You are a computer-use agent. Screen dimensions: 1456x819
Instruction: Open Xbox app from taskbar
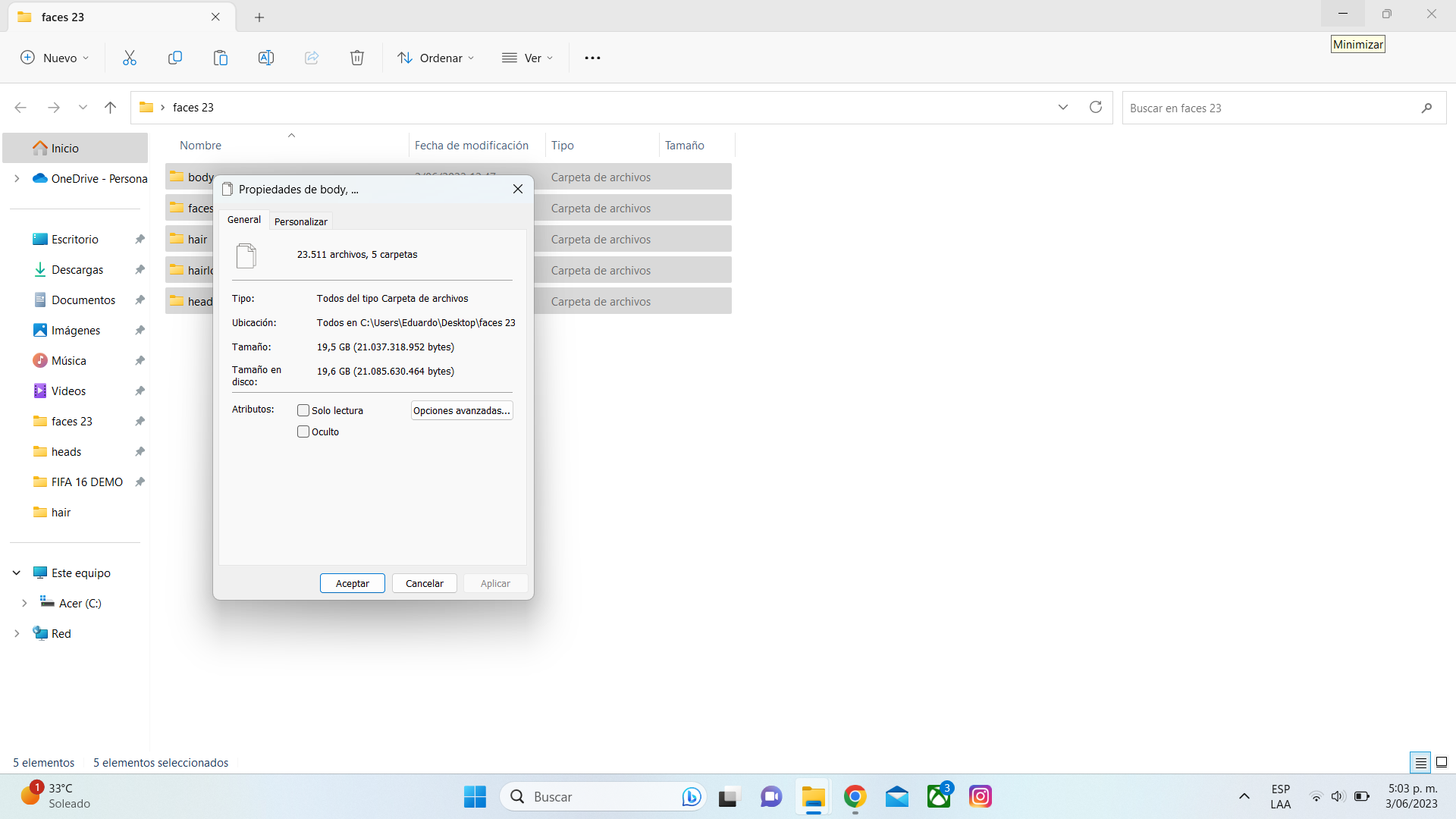pyautogui.click(x=939, y=796)
